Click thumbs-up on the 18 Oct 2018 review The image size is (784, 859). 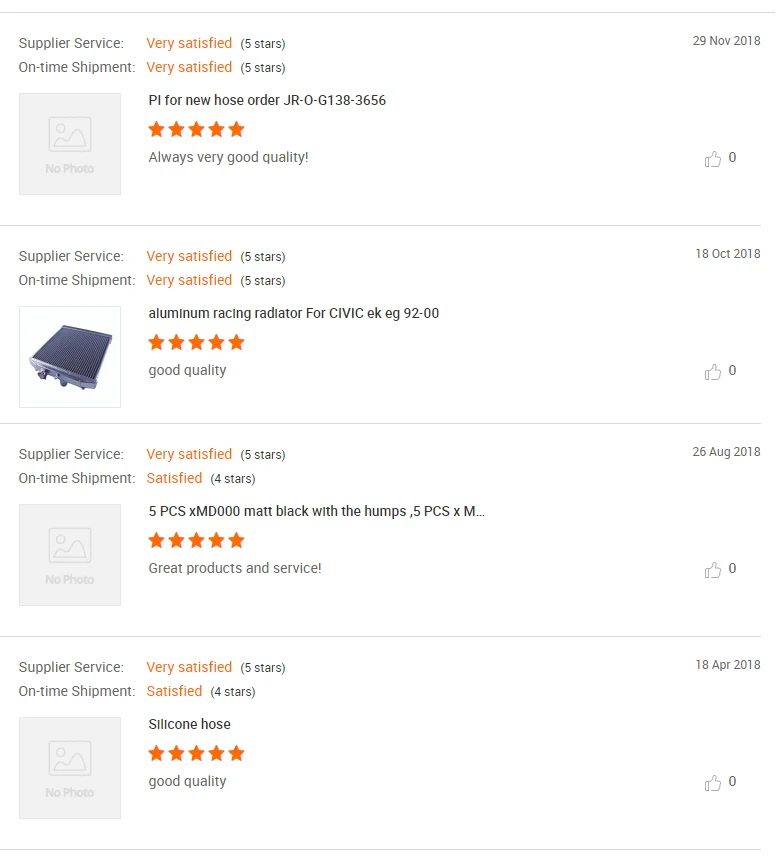[x=713, y=372]
